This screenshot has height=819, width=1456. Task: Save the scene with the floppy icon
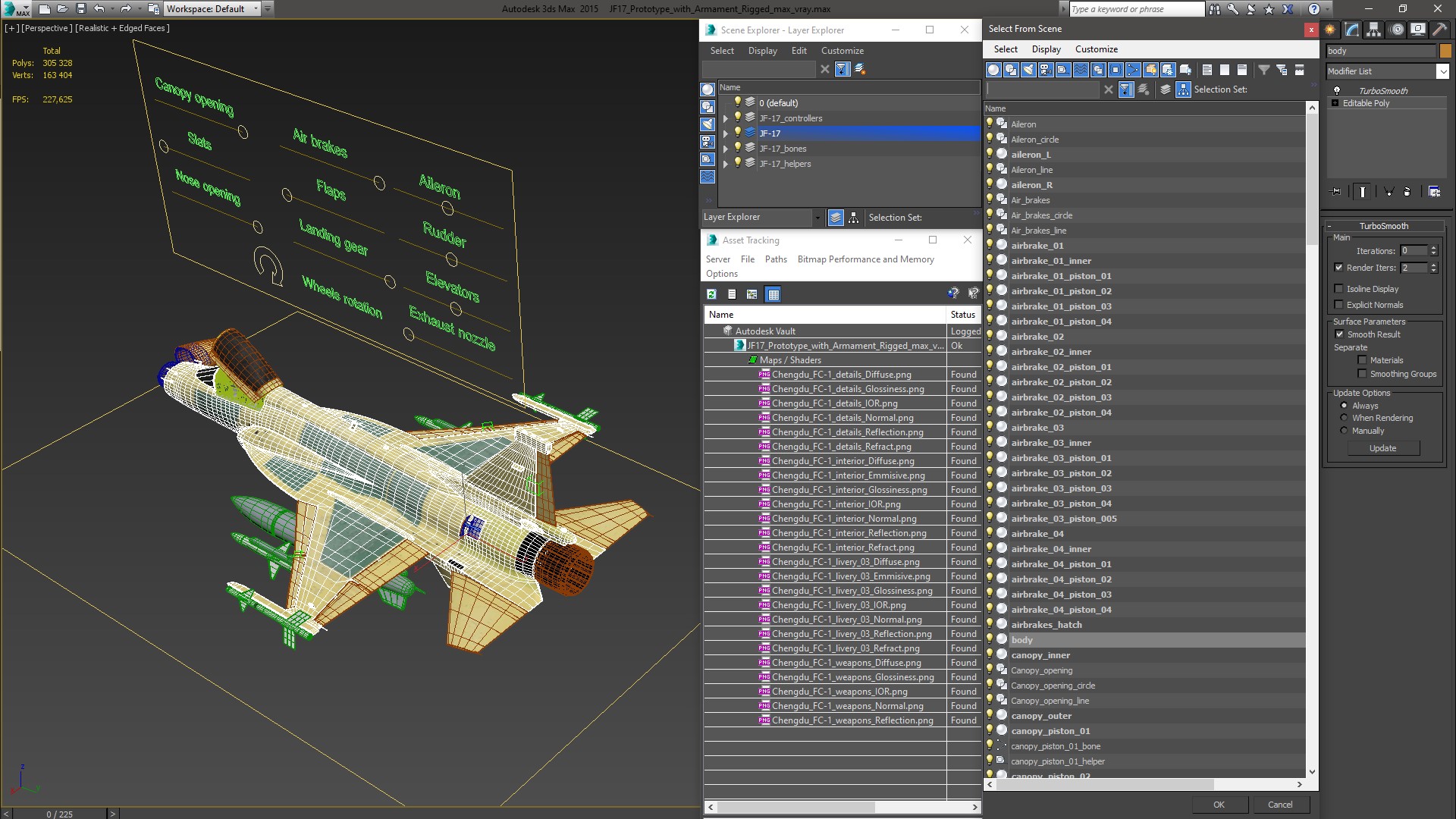(x=81, y=9)
